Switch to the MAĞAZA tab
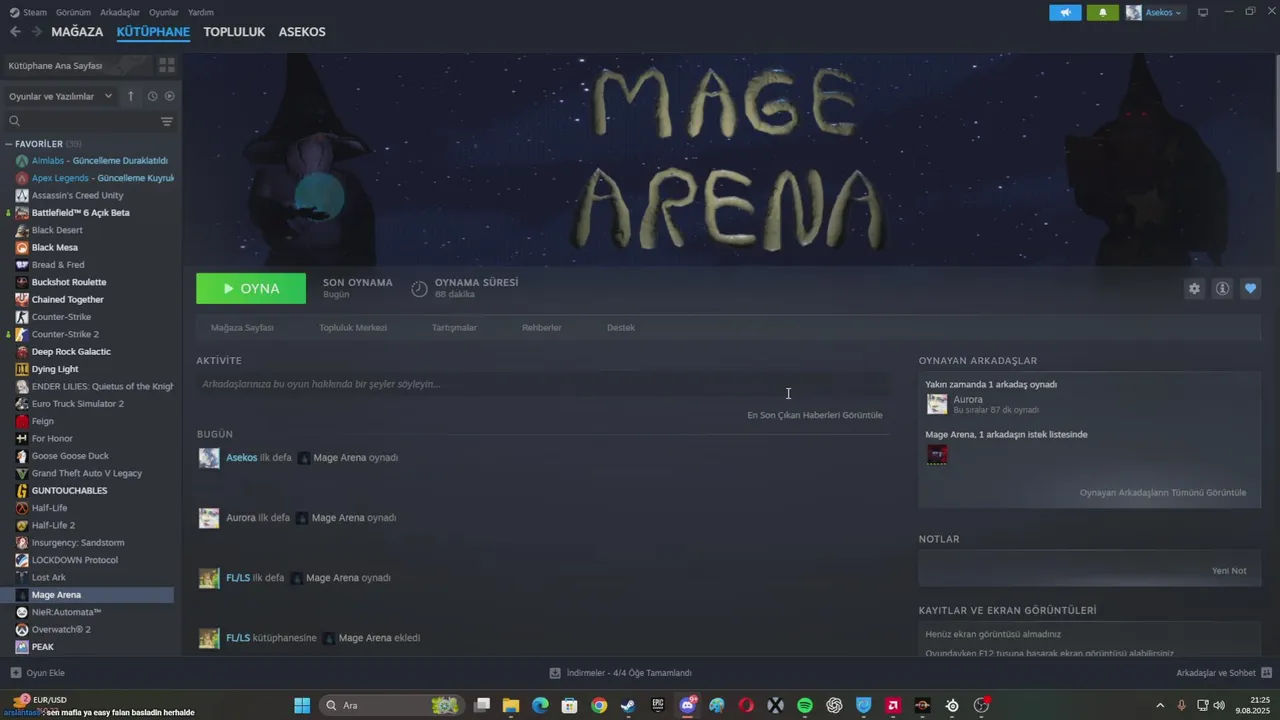The width and height of the screenshot is (1280, 720). pyautogui.click(x=77, y=32)
